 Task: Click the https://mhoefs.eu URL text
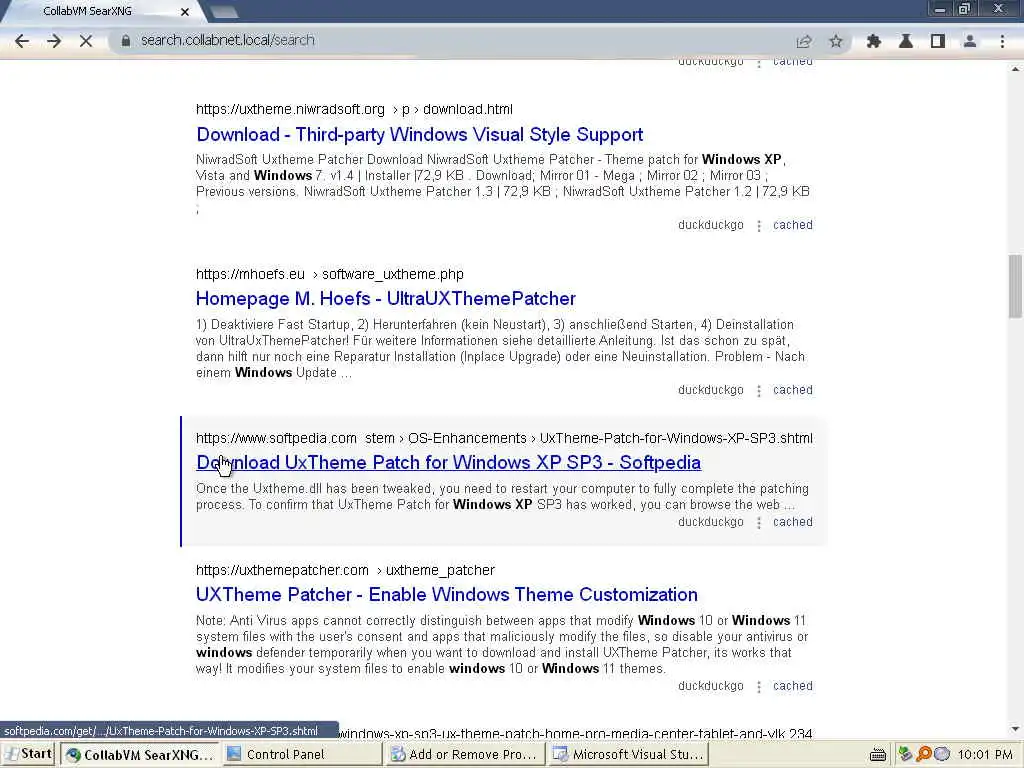click(250, 274)
